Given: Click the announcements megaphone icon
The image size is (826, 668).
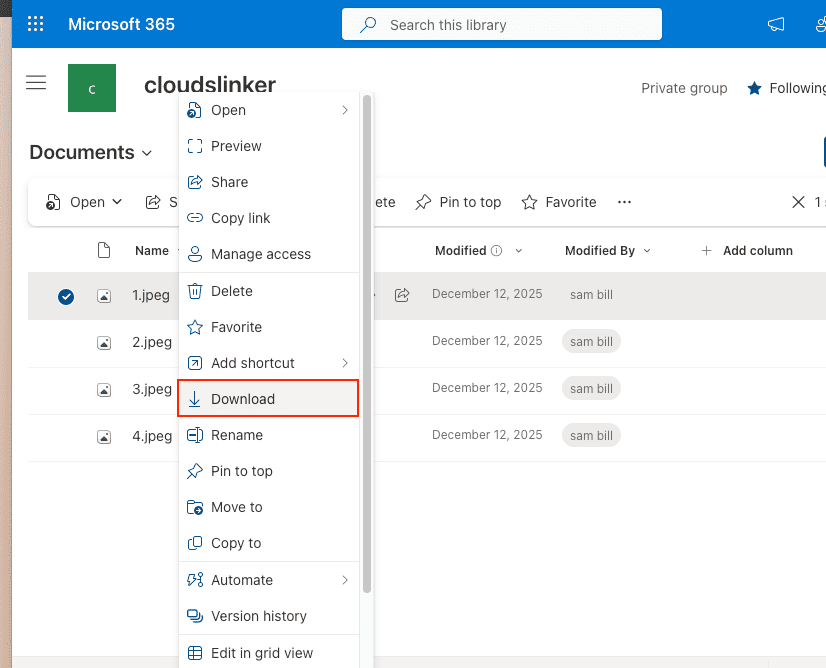Looking at the screenshot, I should (x=776, y=24).
